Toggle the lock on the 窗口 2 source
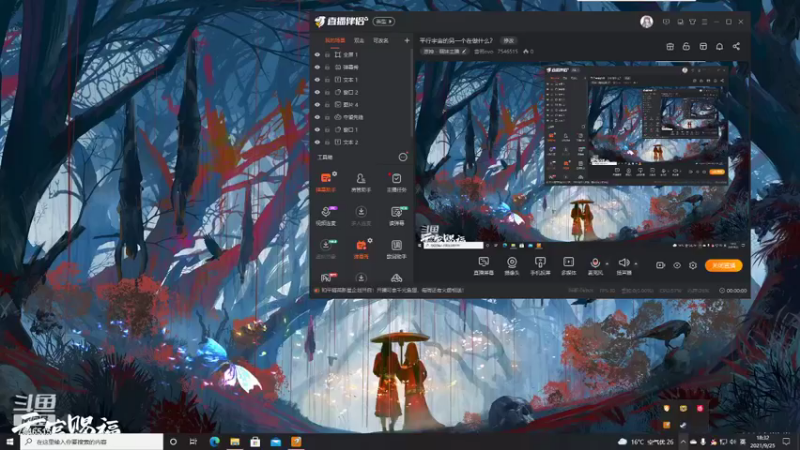800x450 pixels. (328, 92)
